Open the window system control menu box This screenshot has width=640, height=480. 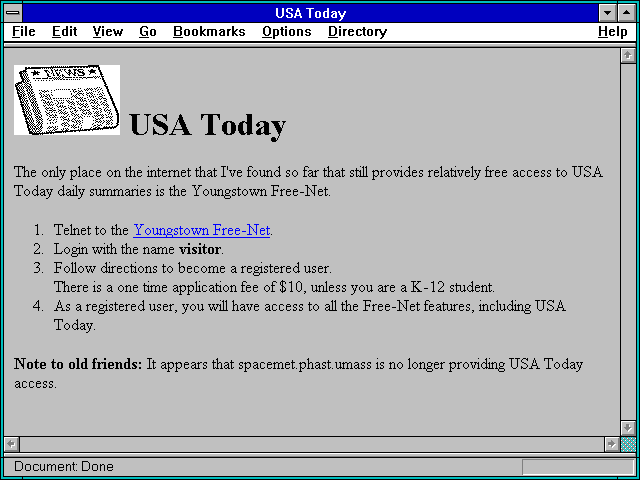[x=13, y=13]
